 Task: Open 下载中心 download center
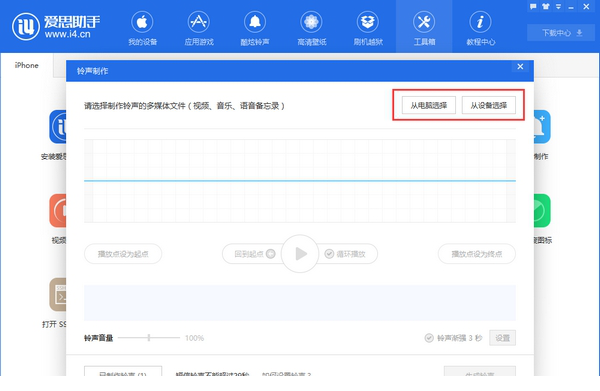pyautogui.click(x=562, y=33)
